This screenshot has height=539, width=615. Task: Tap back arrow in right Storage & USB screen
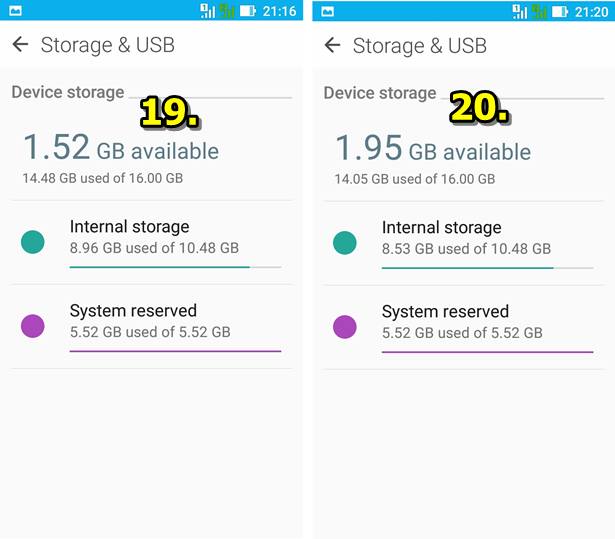point(332,45)
